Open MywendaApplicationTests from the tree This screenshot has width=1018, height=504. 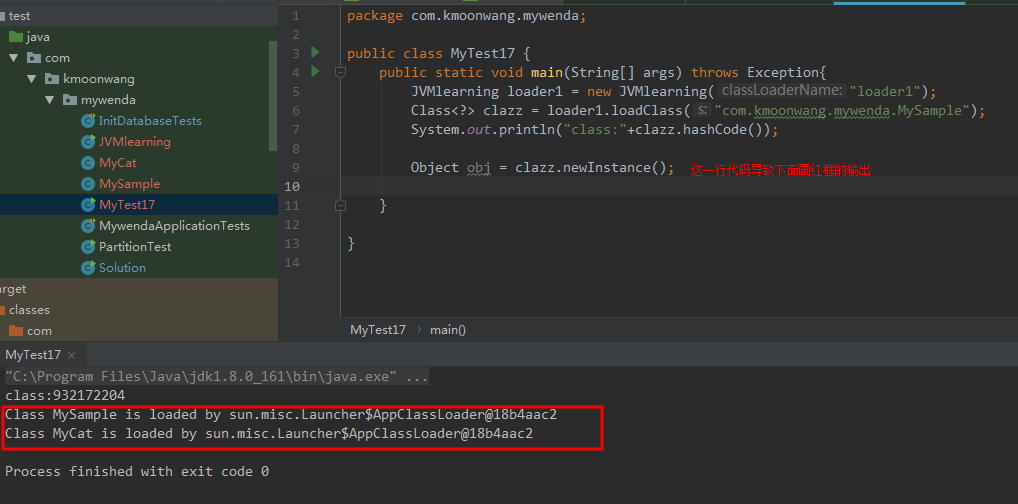tap(174, 226)
